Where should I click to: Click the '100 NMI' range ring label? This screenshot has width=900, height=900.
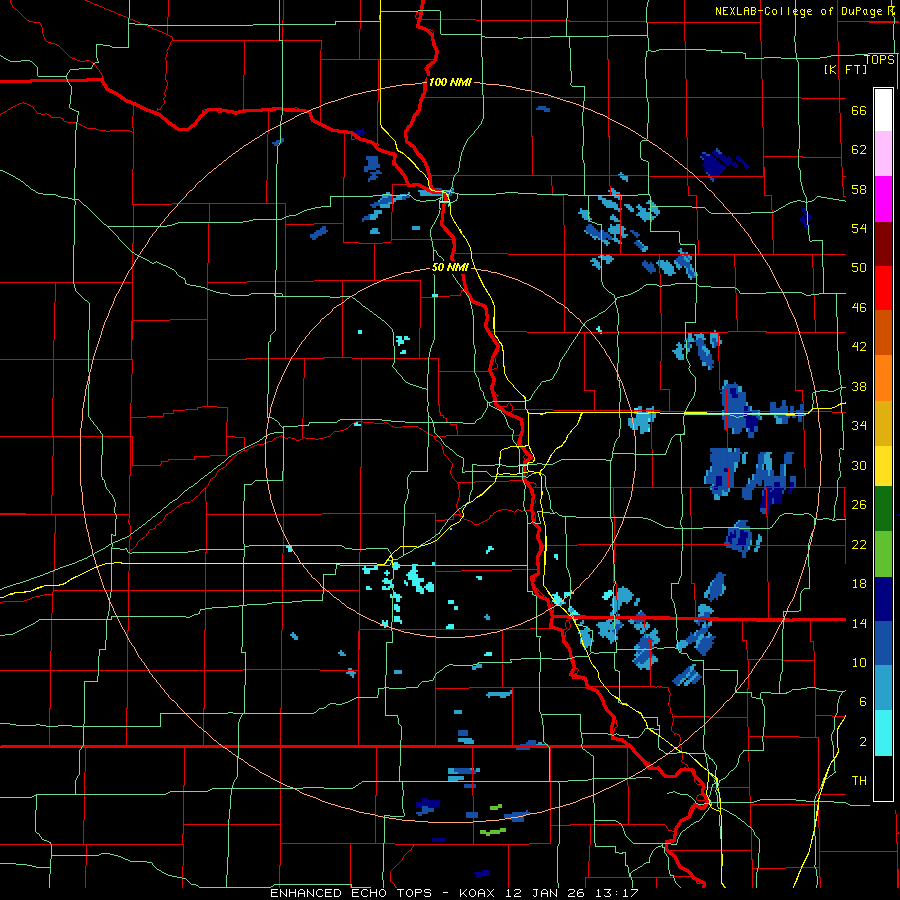[450, 82]
